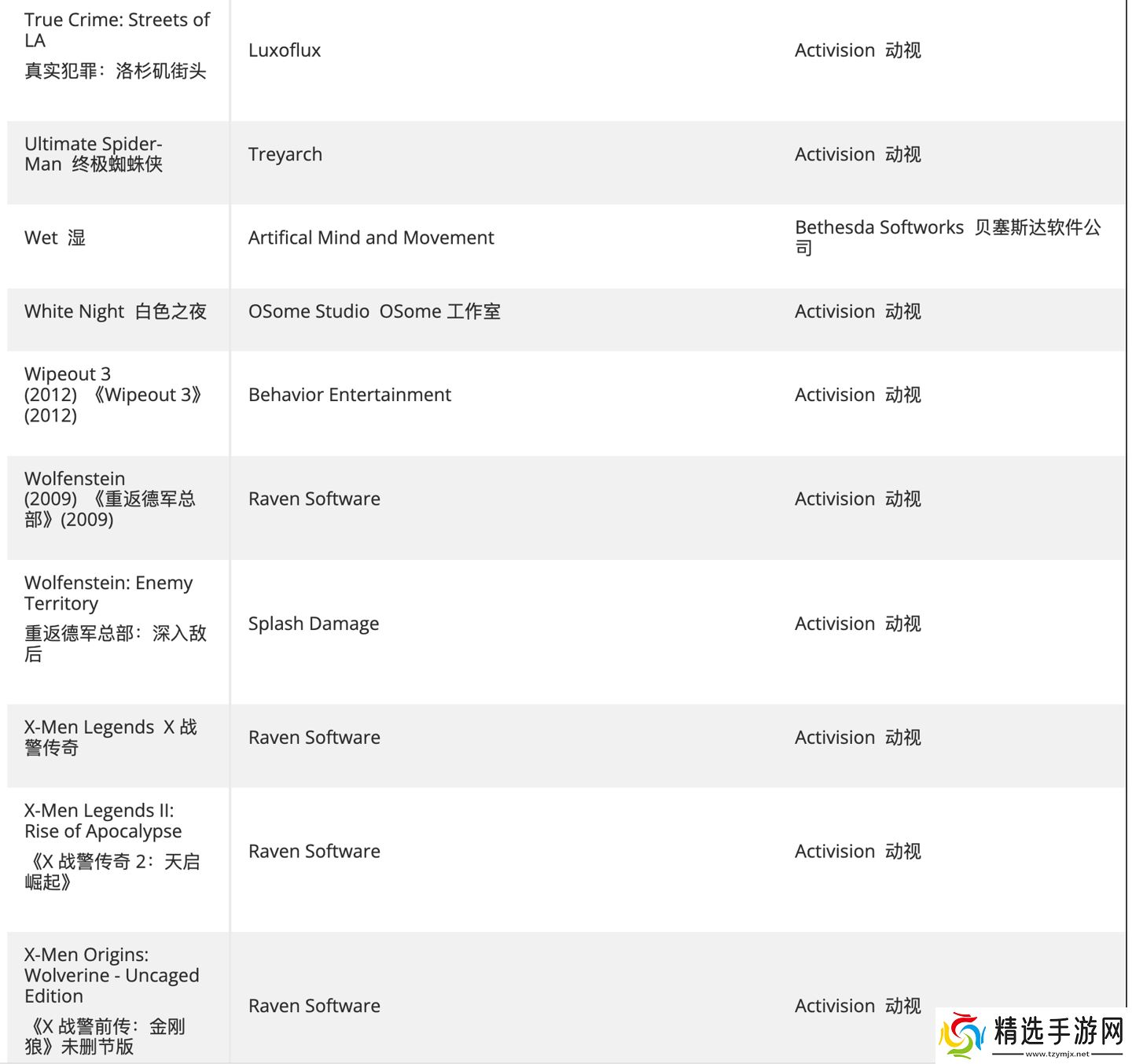Click the Treyarch developer name
The image size is (1132, 1064).
(285, 154)
